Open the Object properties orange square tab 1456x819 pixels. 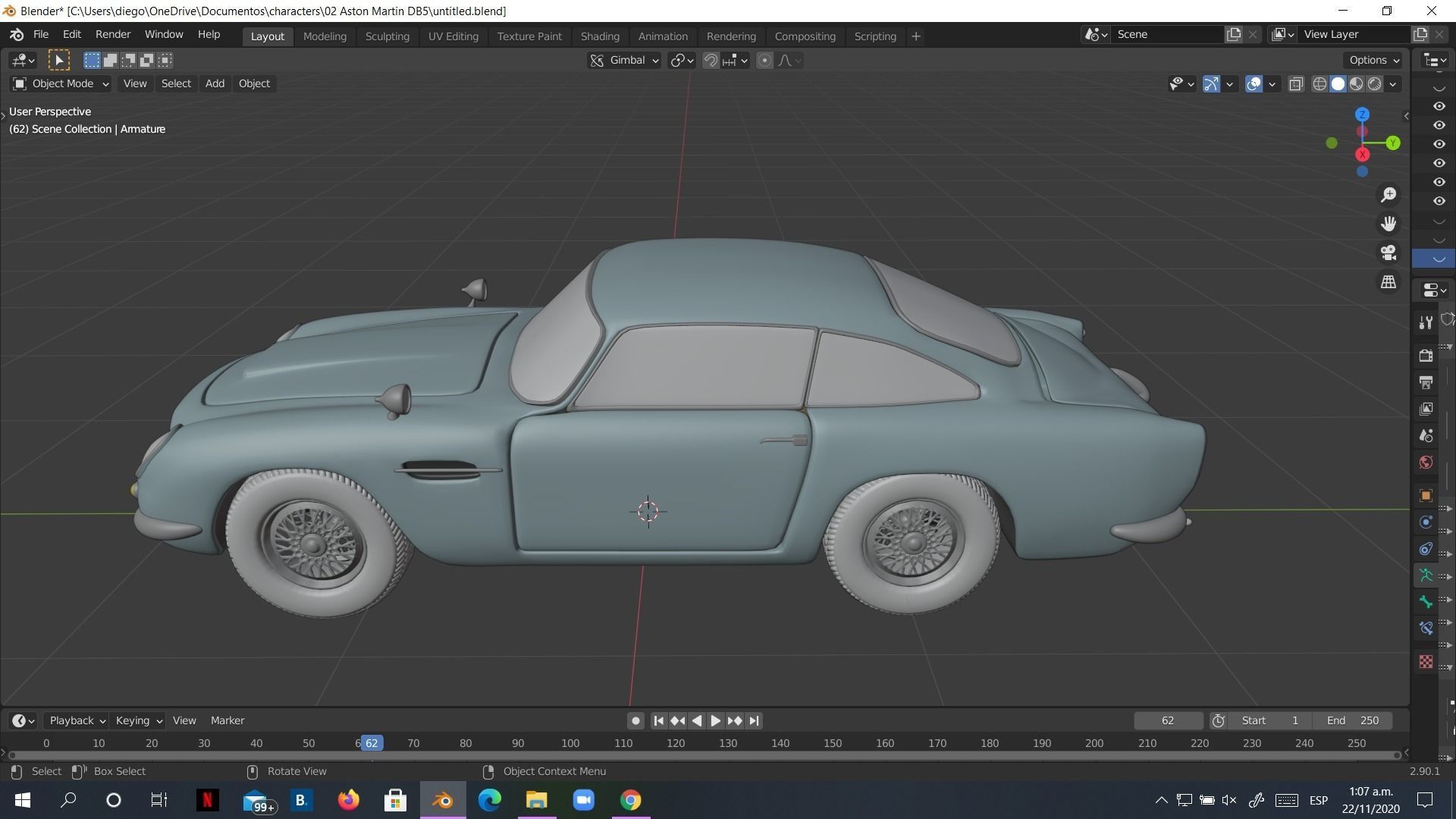click(x=1426, y=495)
